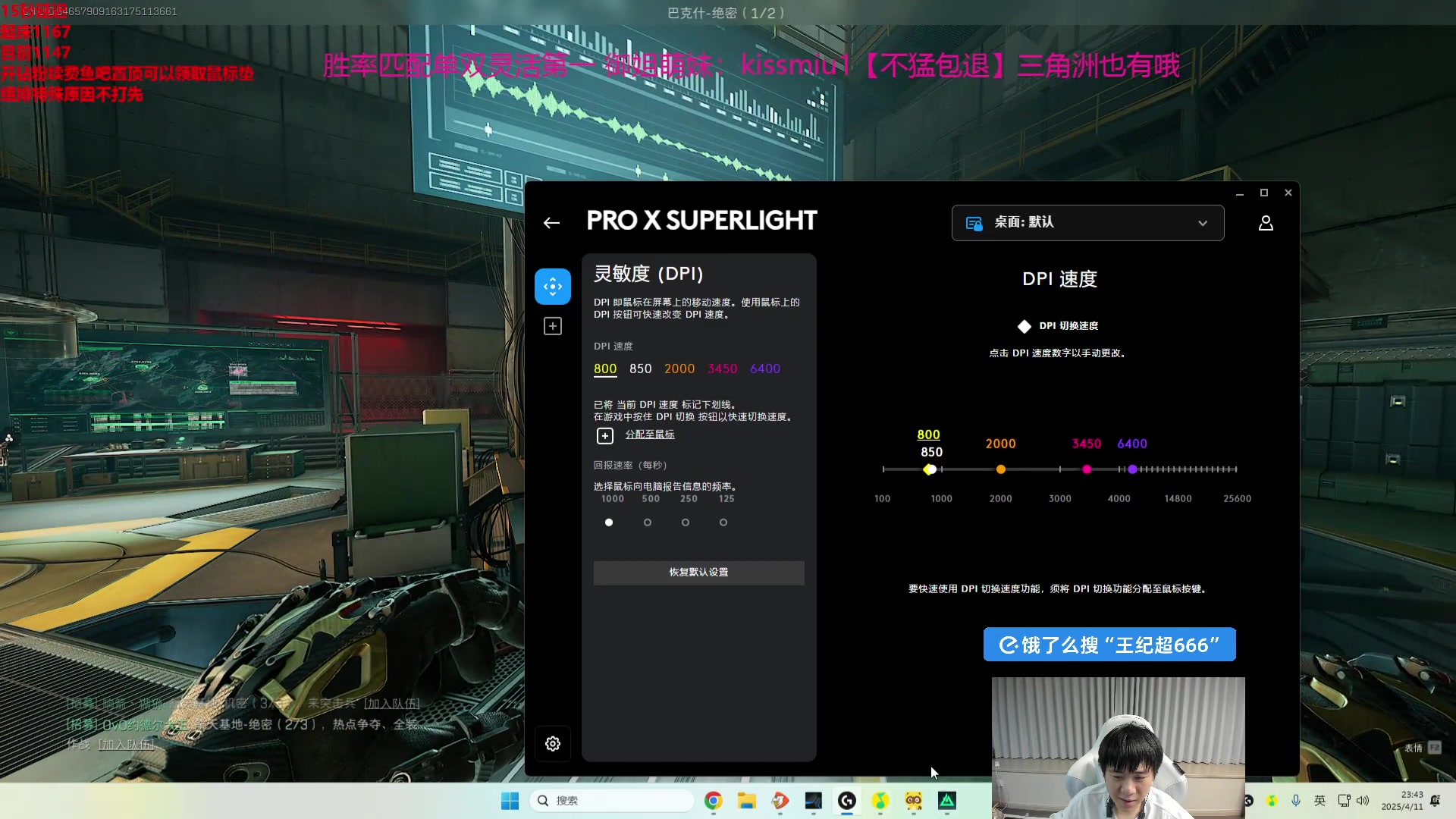
Task: Select the Sensitivity DPI sidebar tab icon
Action: click(553, 287)
